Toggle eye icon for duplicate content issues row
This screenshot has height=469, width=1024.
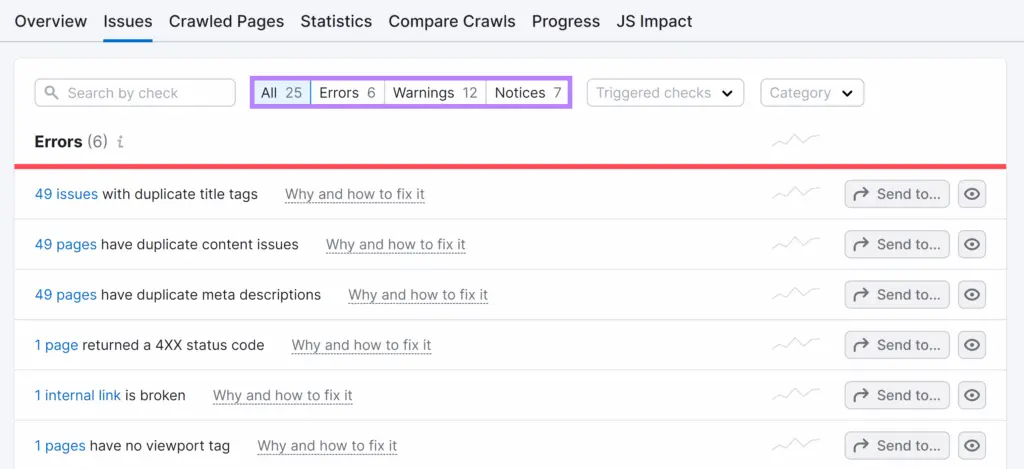pyautogui.click(x=972, y=244)
